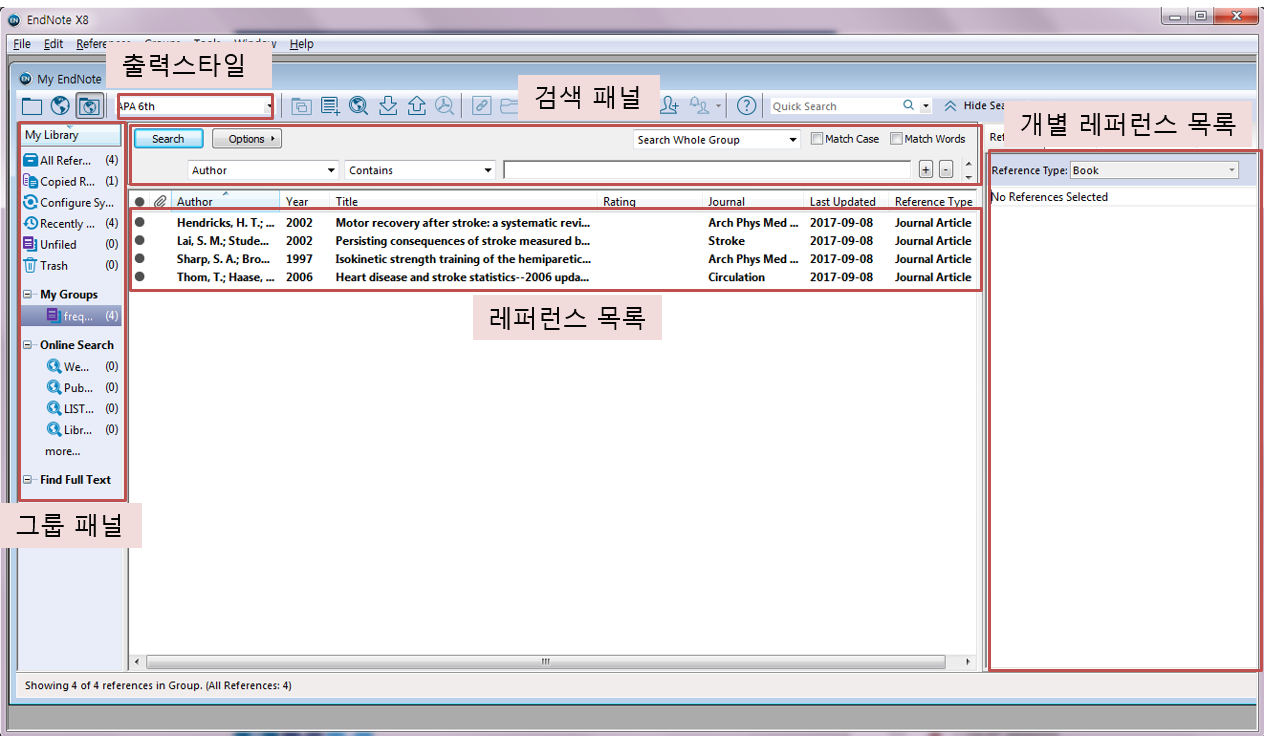Select Integrated Library and Online Search Mode icon
The width and height of the screenshot is (1264, 736).
(90, 106)
